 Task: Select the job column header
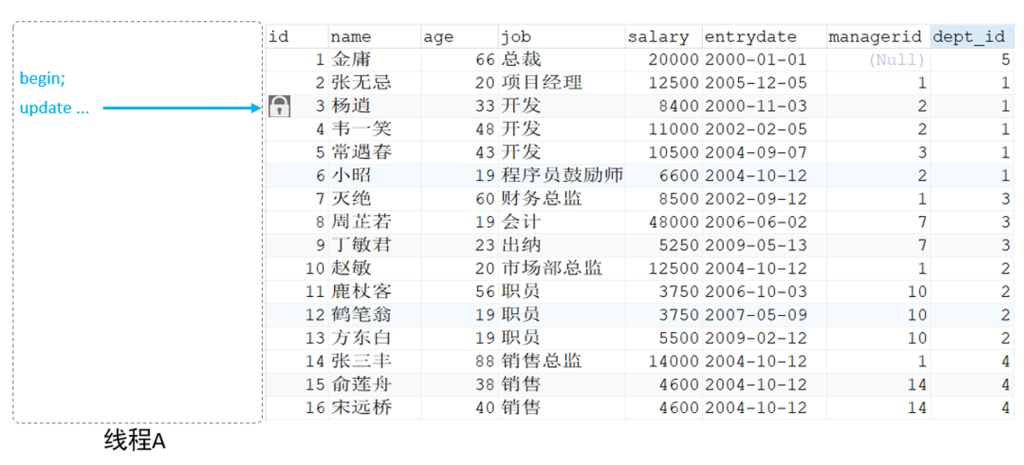pos(517,37)
